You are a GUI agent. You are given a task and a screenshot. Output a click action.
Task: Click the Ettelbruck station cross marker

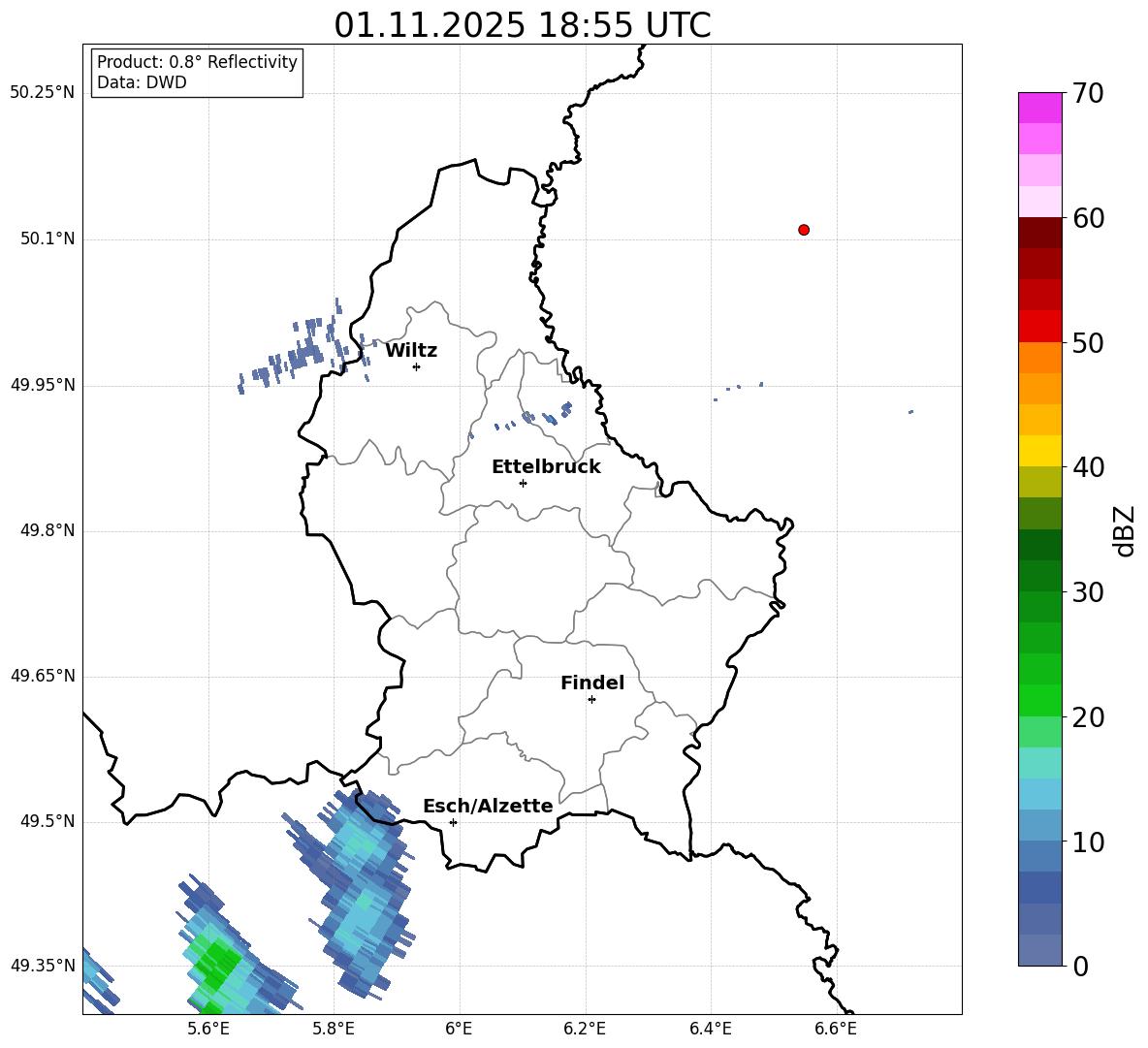[523, 483]
